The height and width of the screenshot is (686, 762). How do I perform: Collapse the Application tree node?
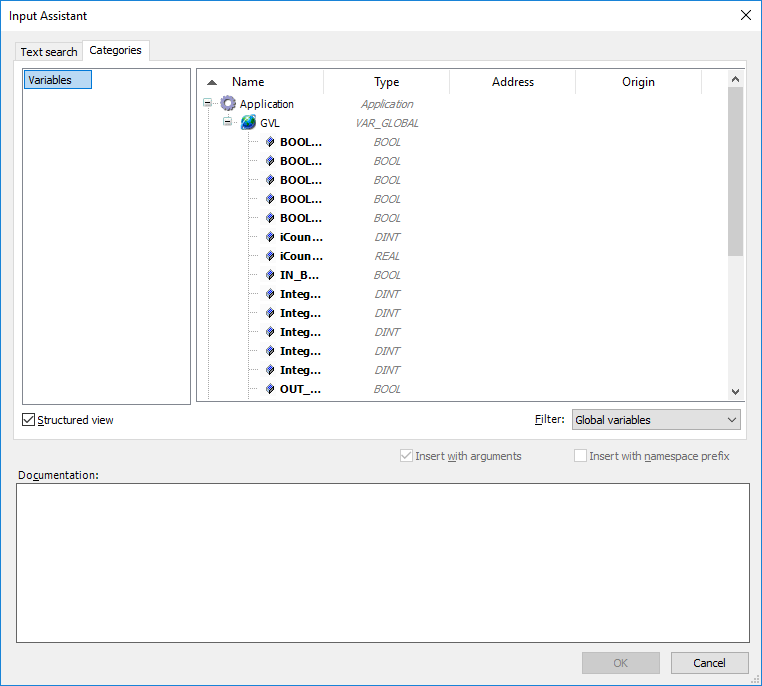[208, 104]
